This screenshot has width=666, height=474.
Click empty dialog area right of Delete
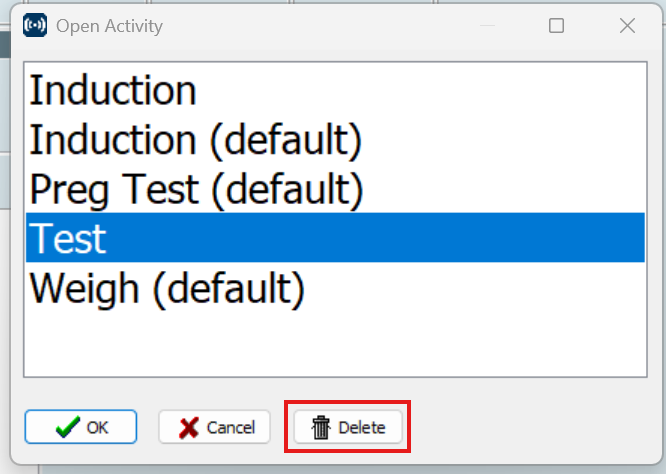pyautogui.click(x=531, y=427)
